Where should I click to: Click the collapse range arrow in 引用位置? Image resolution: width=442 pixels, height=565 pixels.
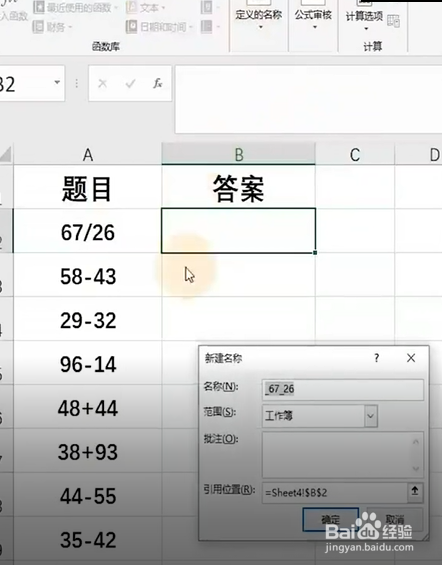(415, 492)
